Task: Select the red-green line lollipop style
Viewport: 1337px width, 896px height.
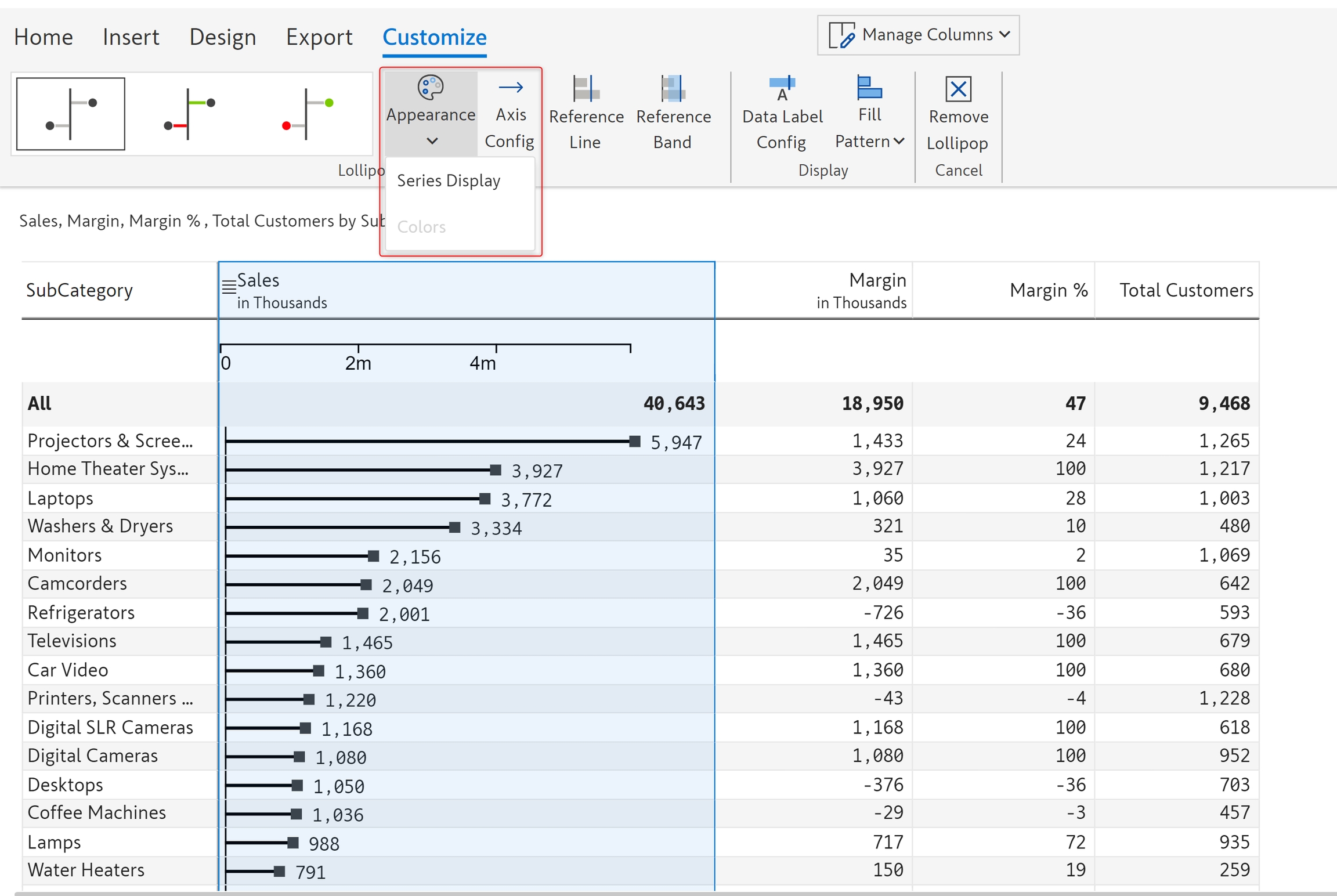Action: tap(190, 114)
